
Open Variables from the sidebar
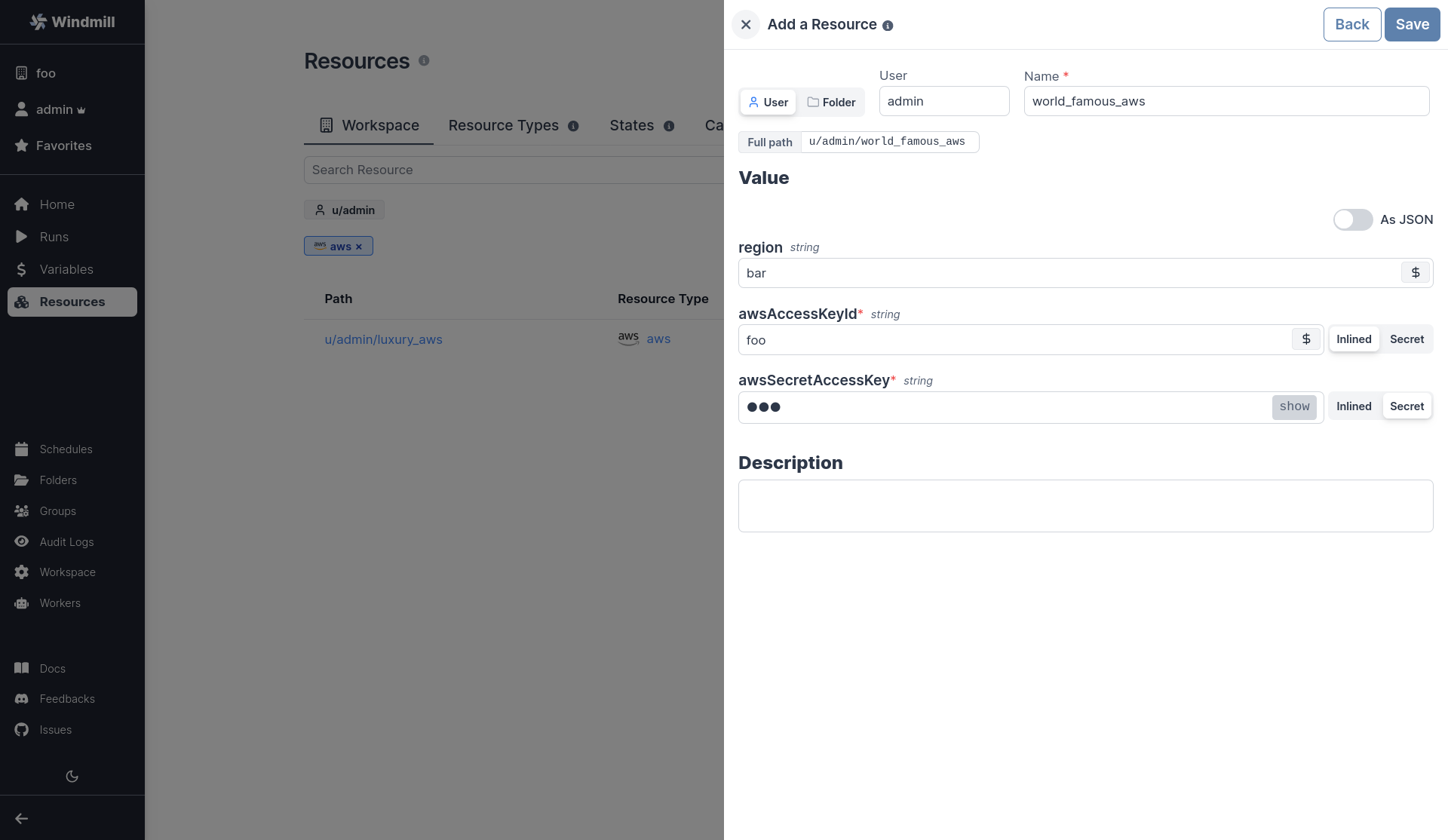66,269
